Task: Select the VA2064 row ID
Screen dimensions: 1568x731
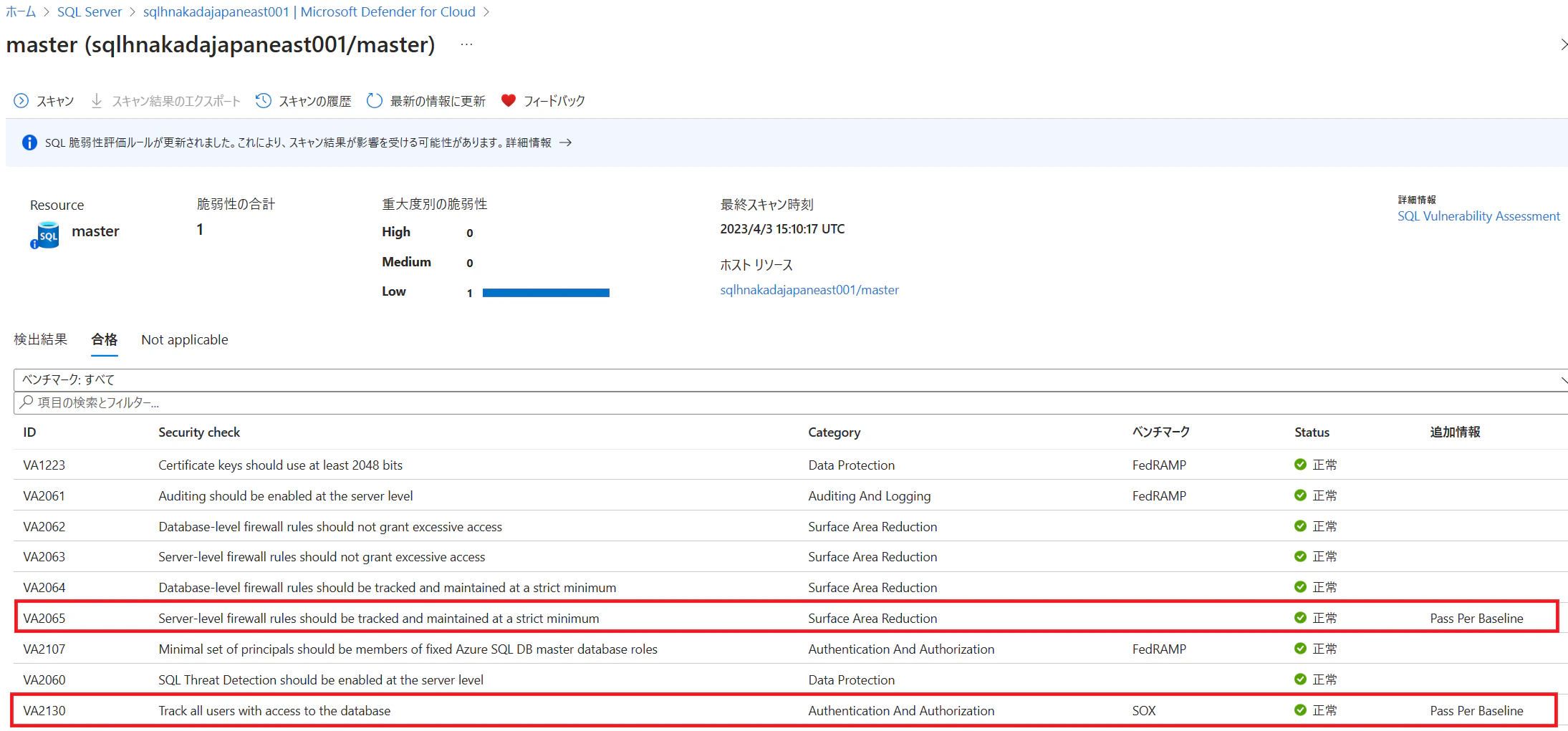Action: click(44, 588)
